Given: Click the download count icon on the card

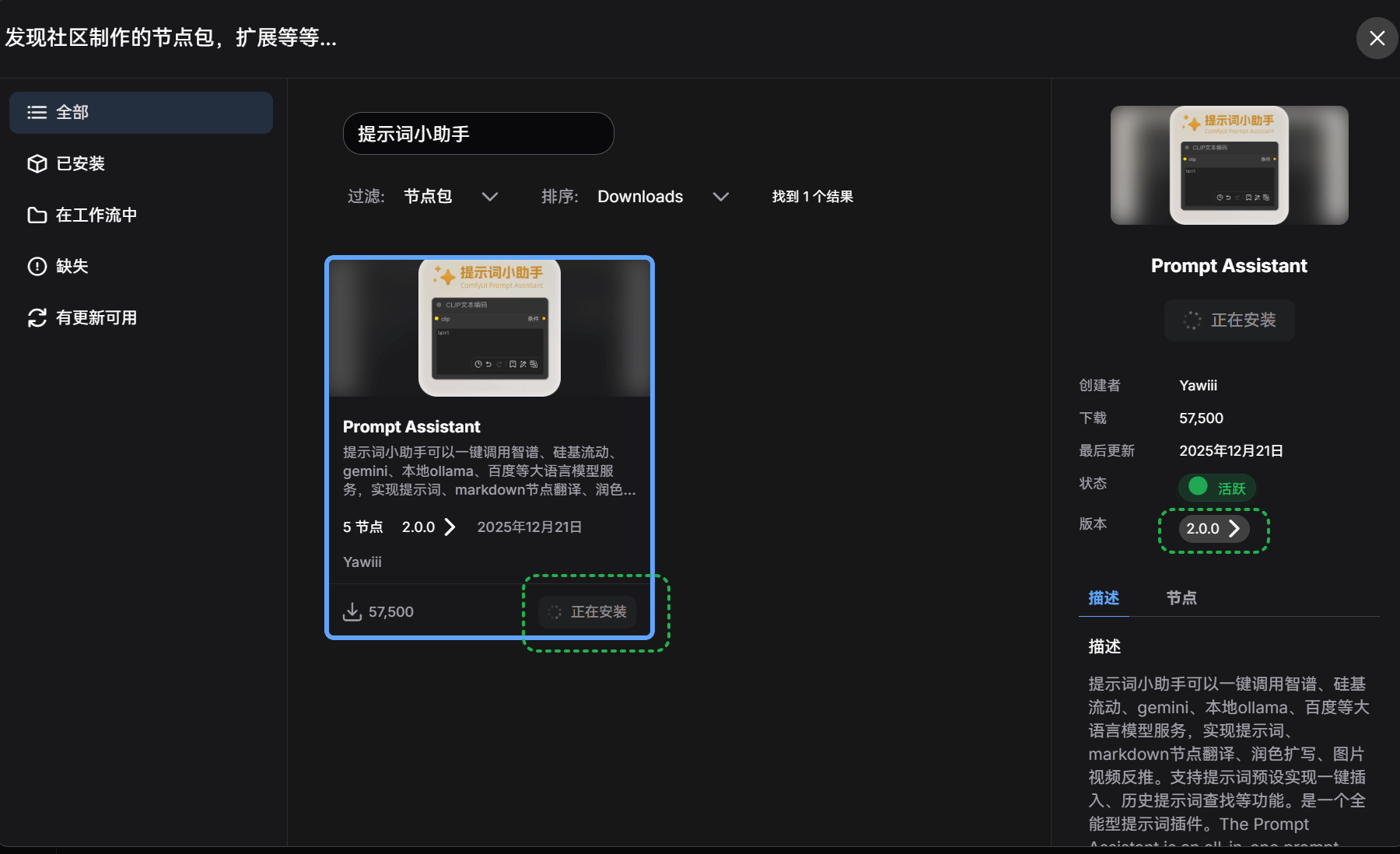Looking at the screenshot, I should coord(354,611).
